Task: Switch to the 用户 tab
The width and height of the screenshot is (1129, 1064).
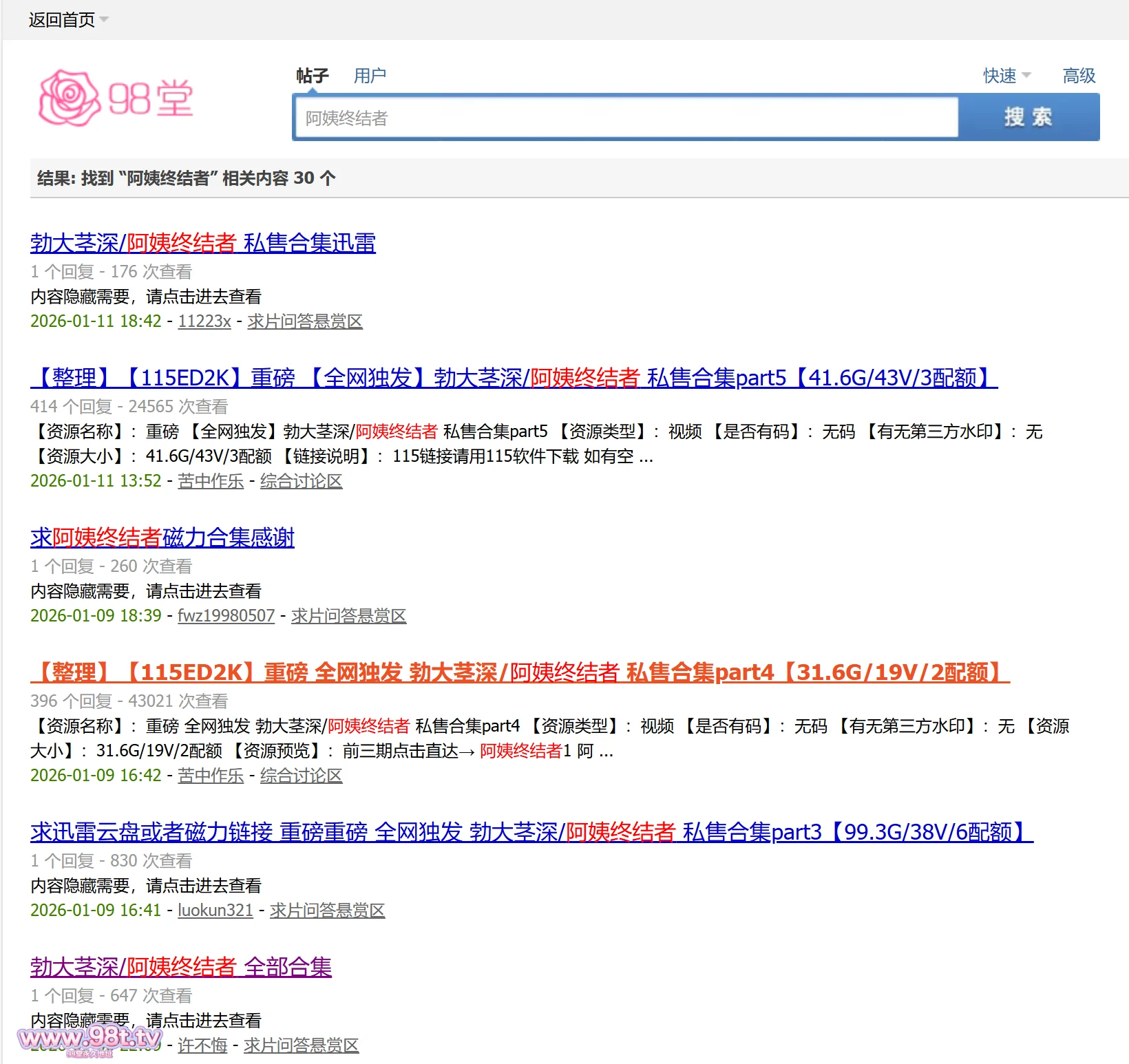Action: tap(370, 75)
